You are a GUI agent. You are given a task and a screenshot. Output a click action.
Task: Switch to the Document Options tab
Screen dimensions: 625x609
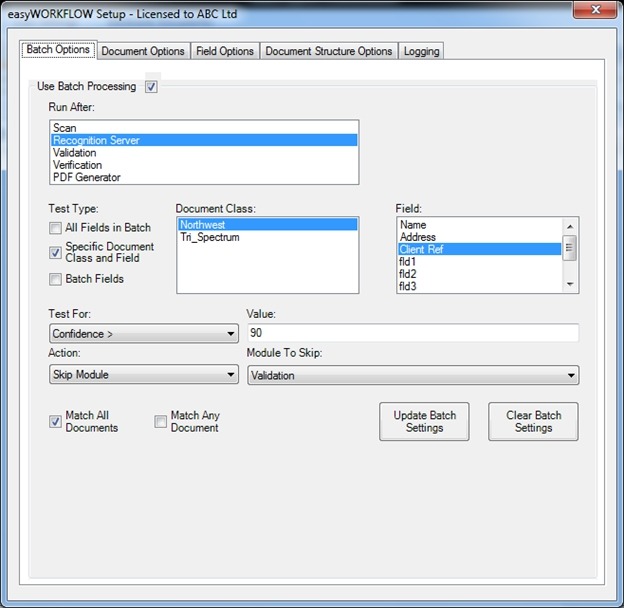tap(143, 51)
